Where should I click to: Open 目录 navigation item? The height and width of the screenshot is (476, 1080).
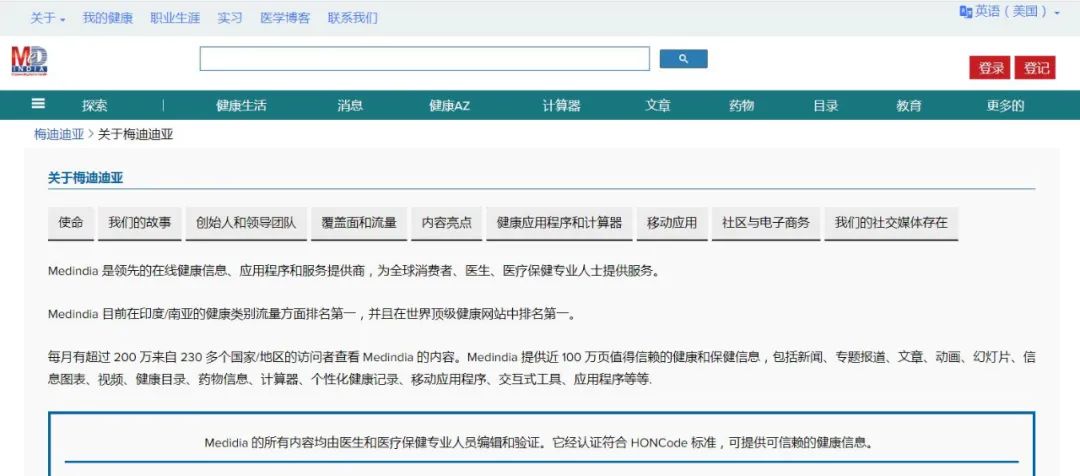click(826, 106)
